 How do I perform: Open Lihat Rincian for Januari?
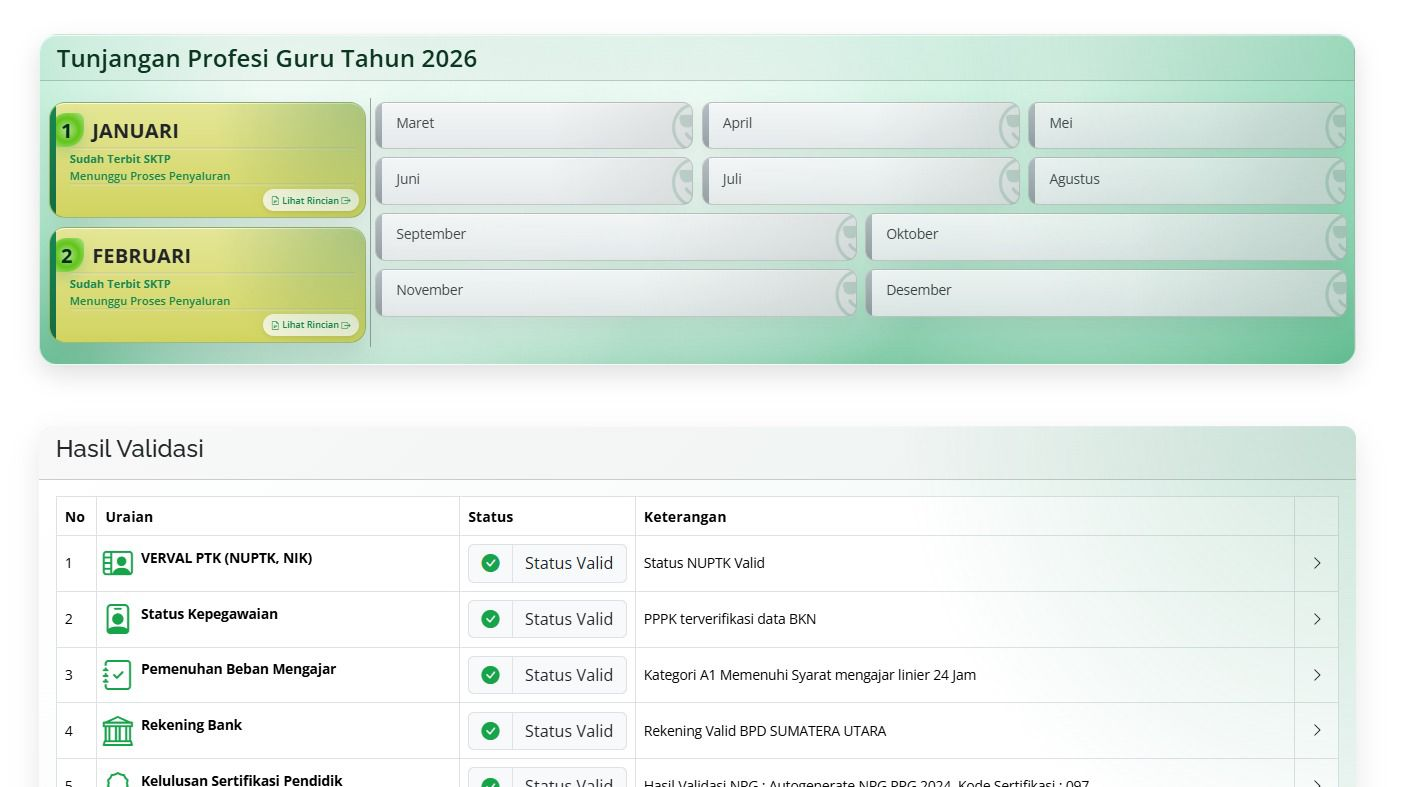pyautogui.click(x=310, y=200)
